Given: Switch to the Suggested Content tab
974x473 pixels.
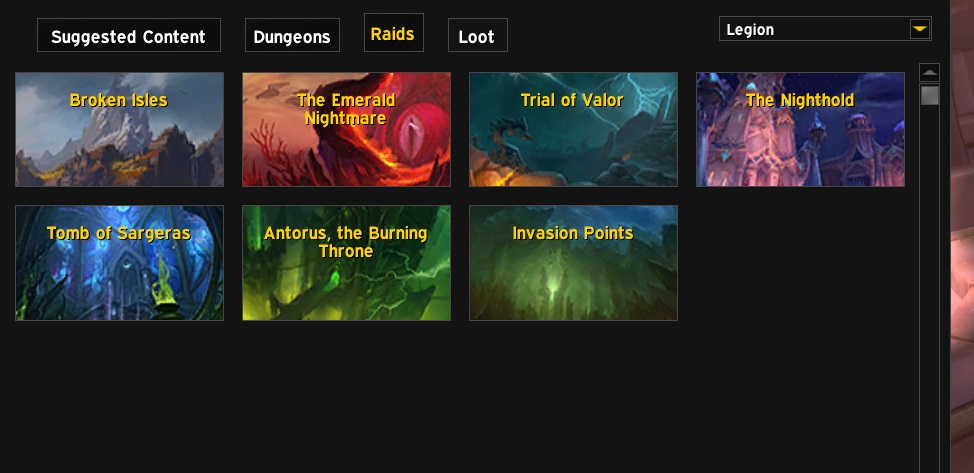Looking at the screenshot, I should pos(129,35).
